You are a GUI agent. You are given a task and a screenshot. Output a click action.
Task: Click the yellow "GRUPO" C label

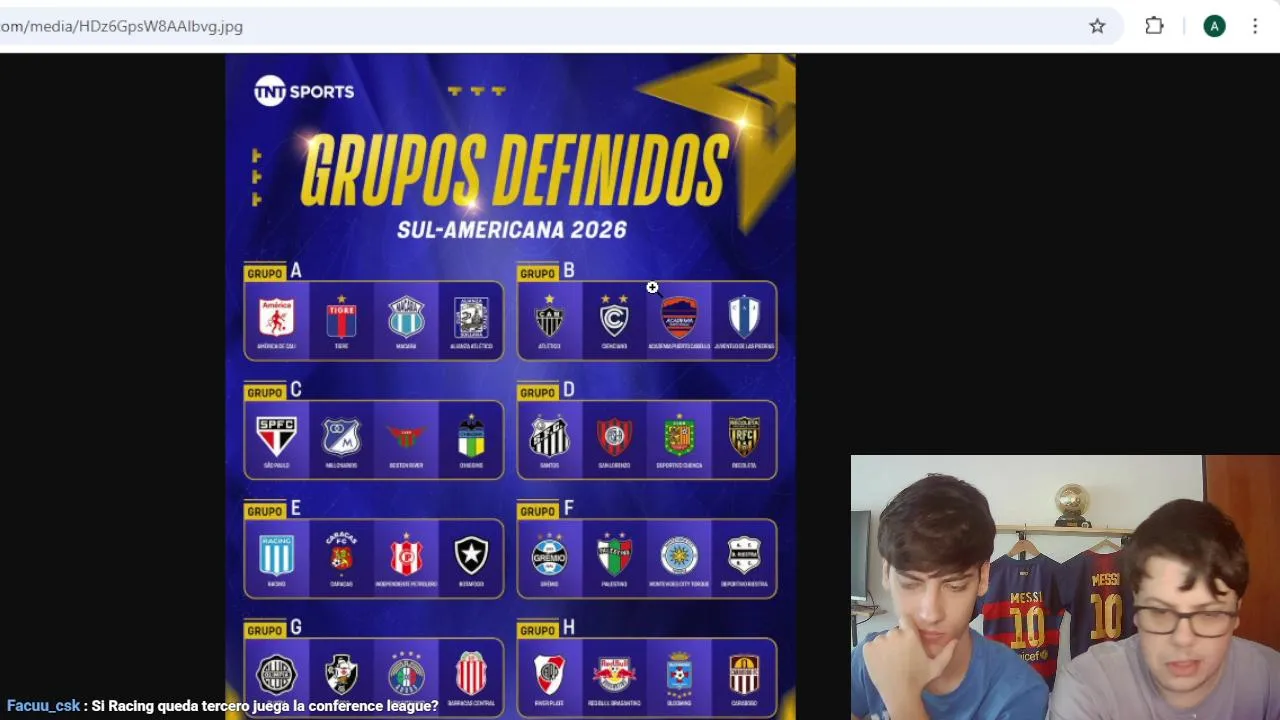[x=265, y=392]
